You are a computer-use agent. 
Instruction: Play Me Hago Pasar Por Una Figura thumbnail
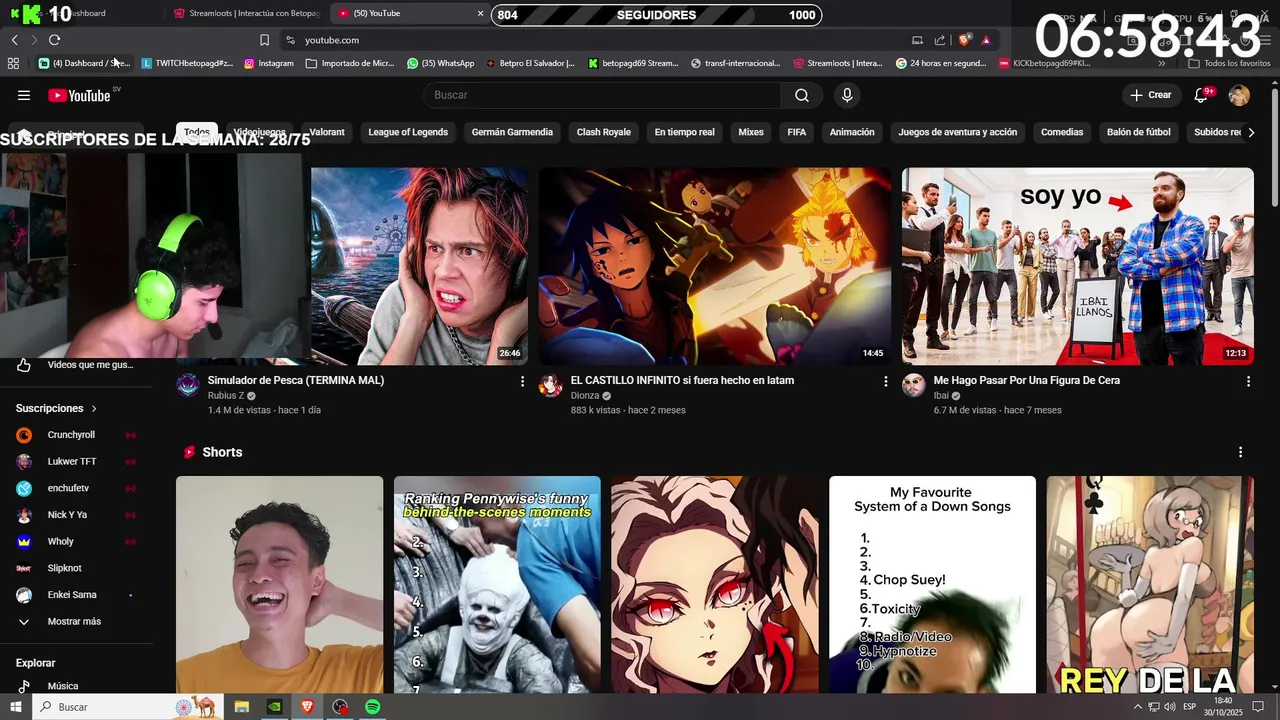click(1077, 266)
